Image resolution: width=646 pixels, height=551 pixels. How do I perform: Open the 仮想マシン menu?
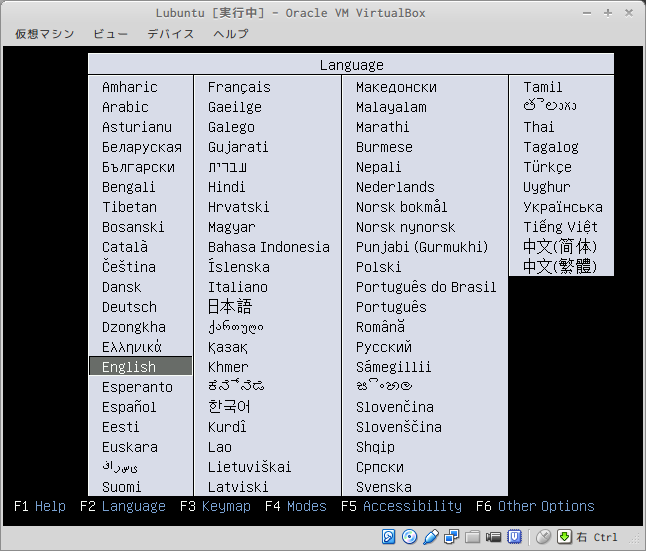44,34
